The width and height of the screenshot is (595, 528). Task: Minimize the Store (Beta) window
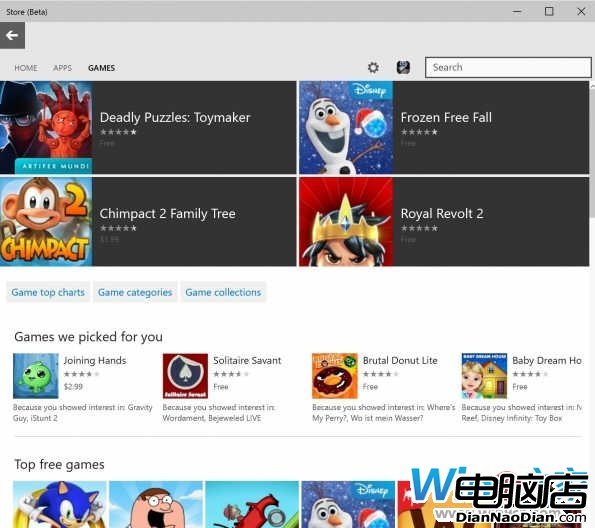[x=517, y=11]
